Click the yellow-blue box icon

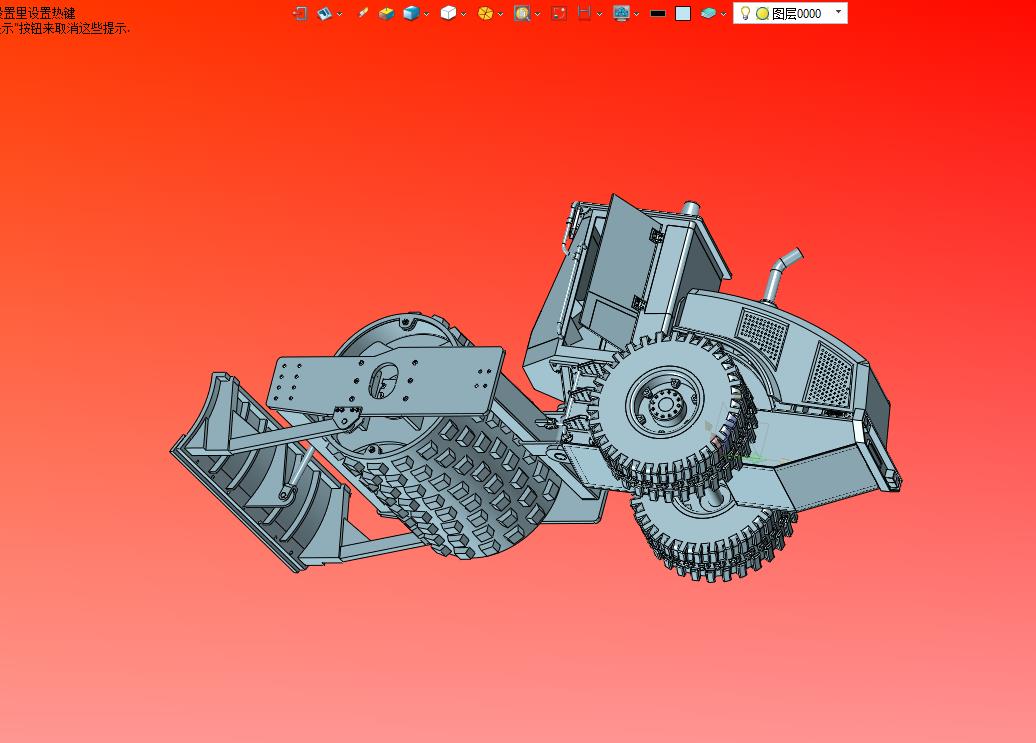387,13
